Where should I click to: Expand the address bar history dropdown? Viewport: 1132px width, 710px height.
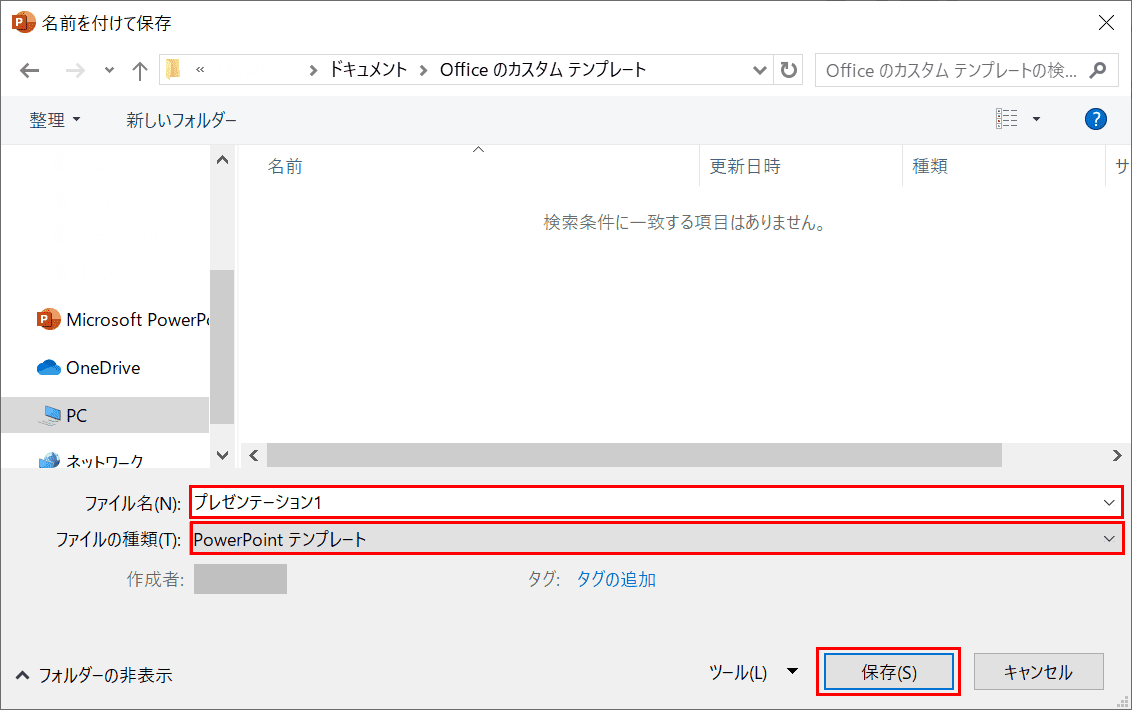point(759,70)
